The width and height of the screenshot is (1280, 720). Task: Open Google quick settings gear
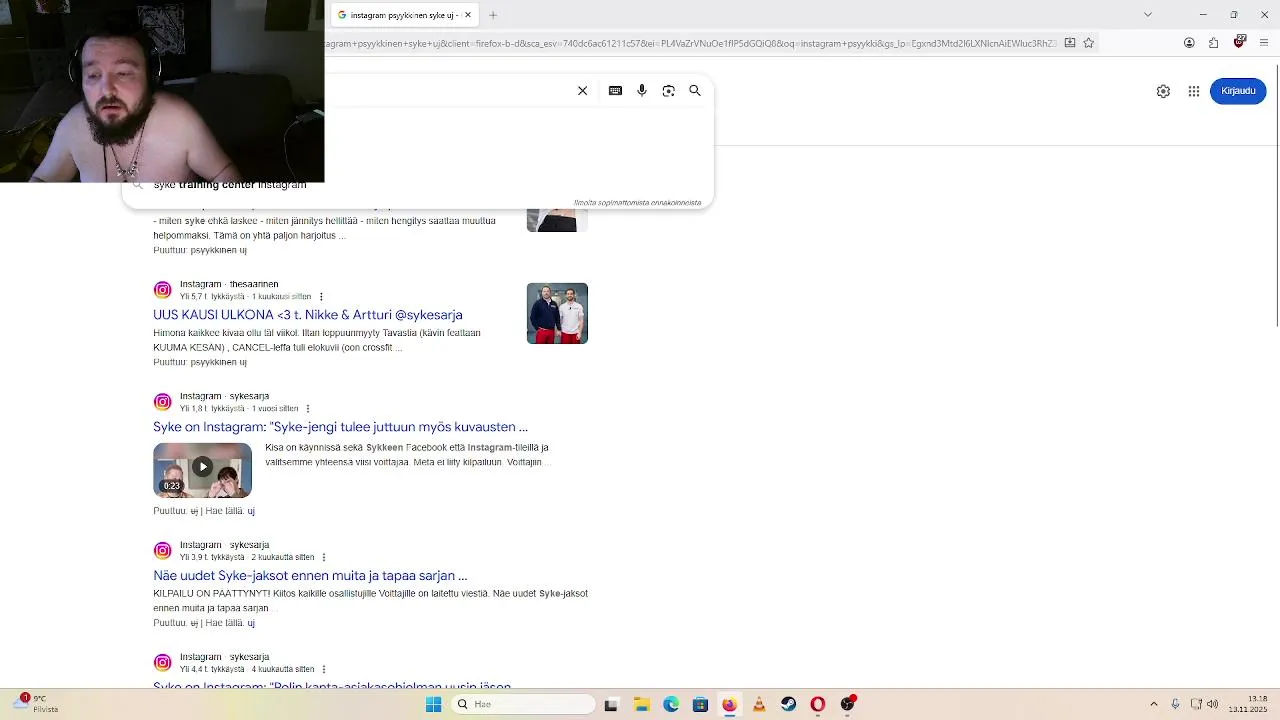pyautogui.click(x=1163, y=91)
